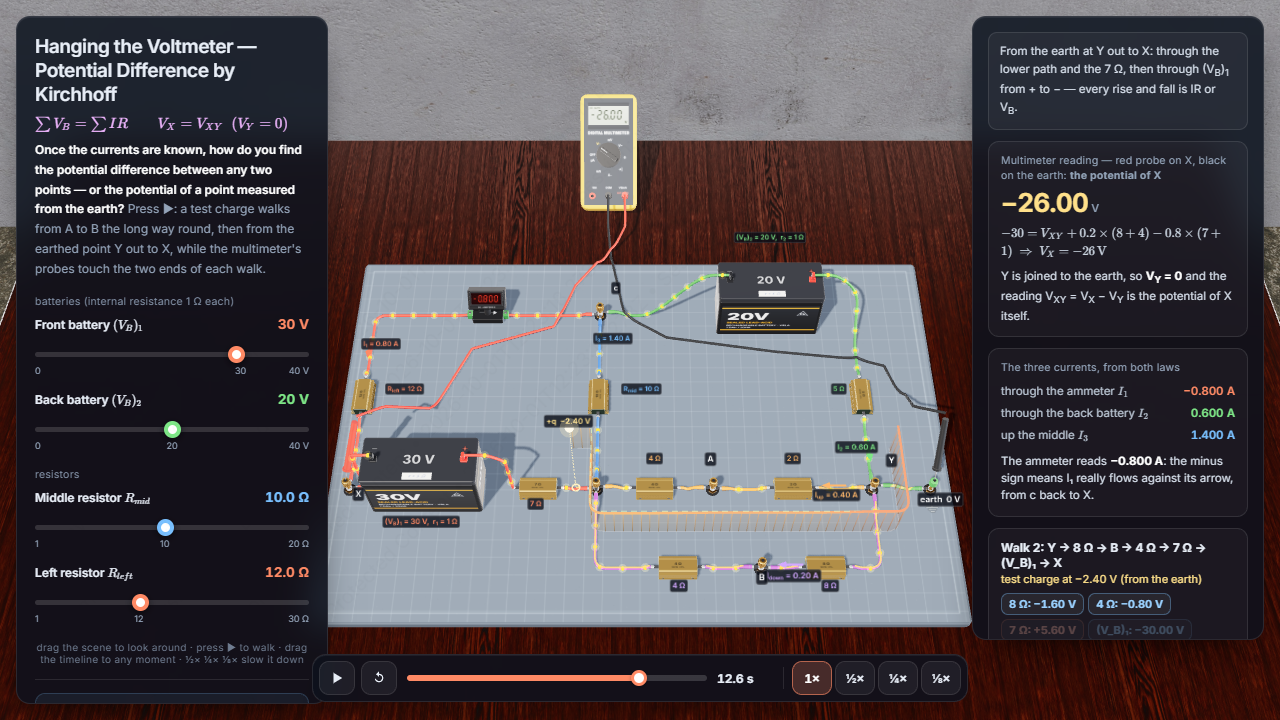The width and height of the screenshot is (1280, 720).
Task: Click the 12 Ω left resistor component
Action: [x=364, y=397]
